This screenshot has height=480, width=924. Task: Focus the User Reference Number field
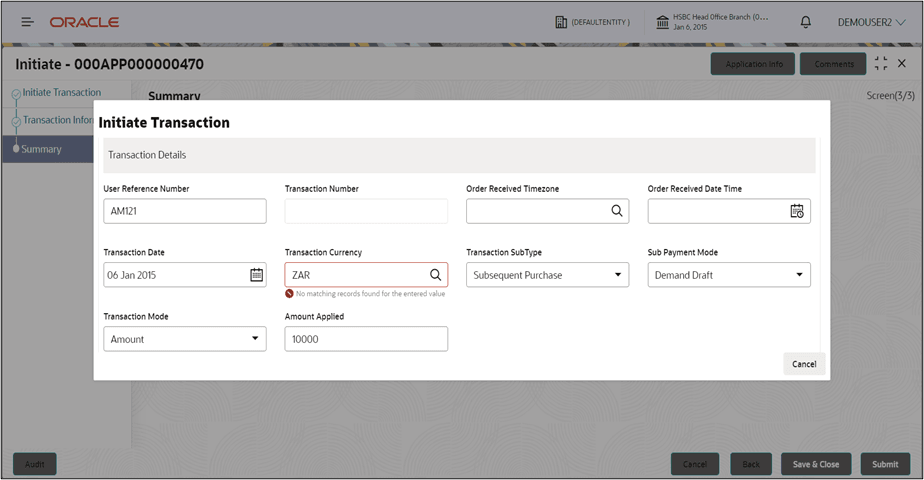click(x=185, y=211)
